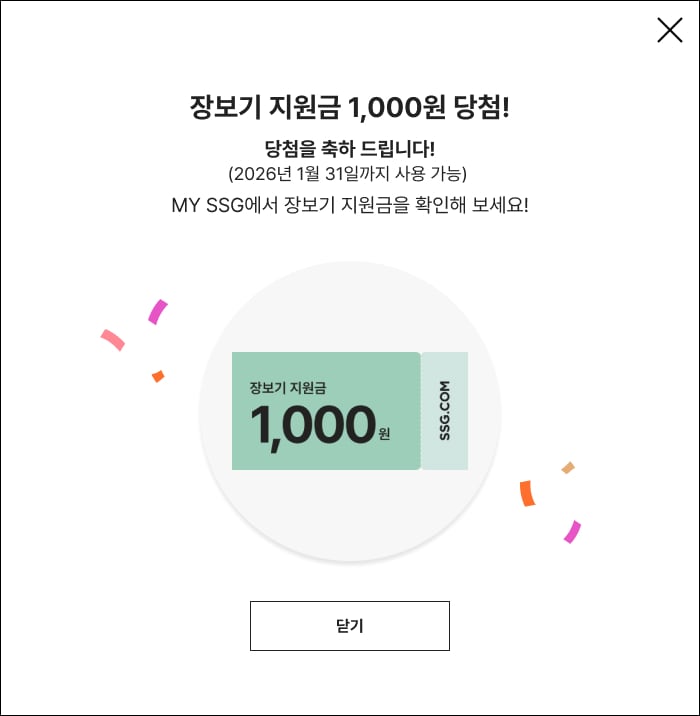Select the expiry notice 2026년 1월 31일까지 사용 가능
This screenshot has height=716, width=700.
349,174
